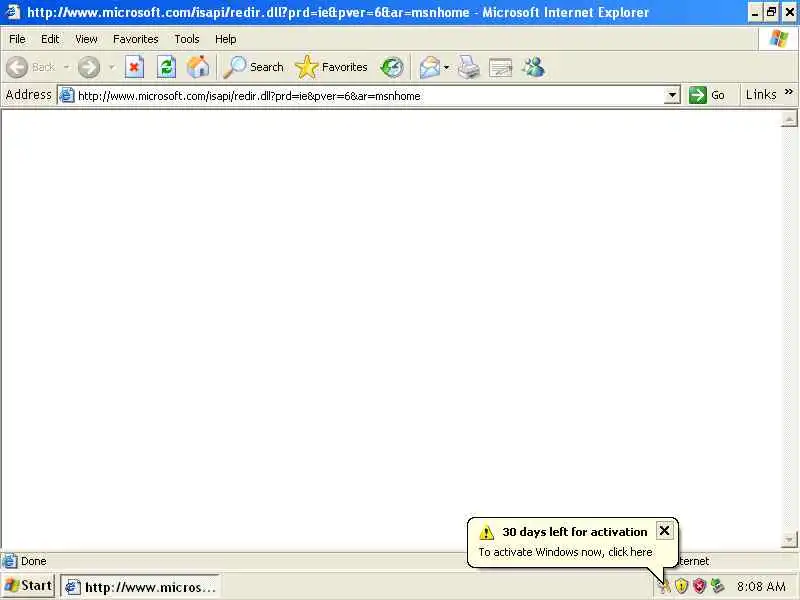Expand the Address bar dropdown list

[672, 95]
